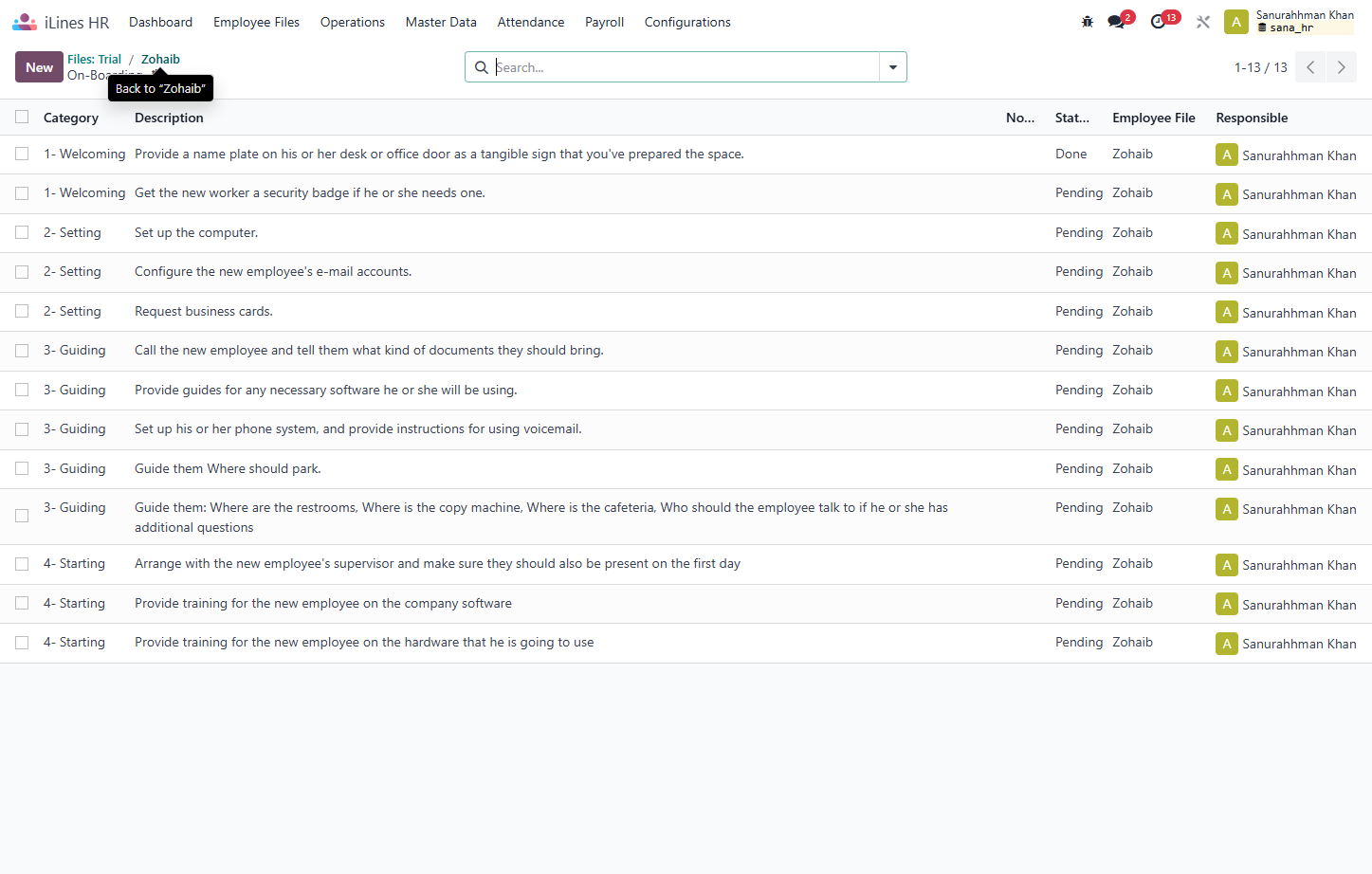Open the Operations menu

pyautogui.click(x=353, y=22)
